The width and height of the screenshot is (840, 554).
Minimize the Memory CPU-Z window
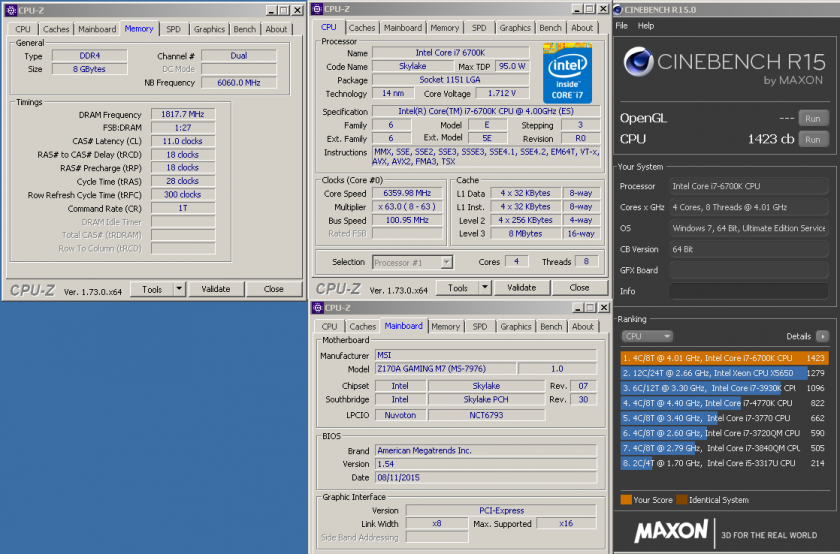[x=272, y=10]
